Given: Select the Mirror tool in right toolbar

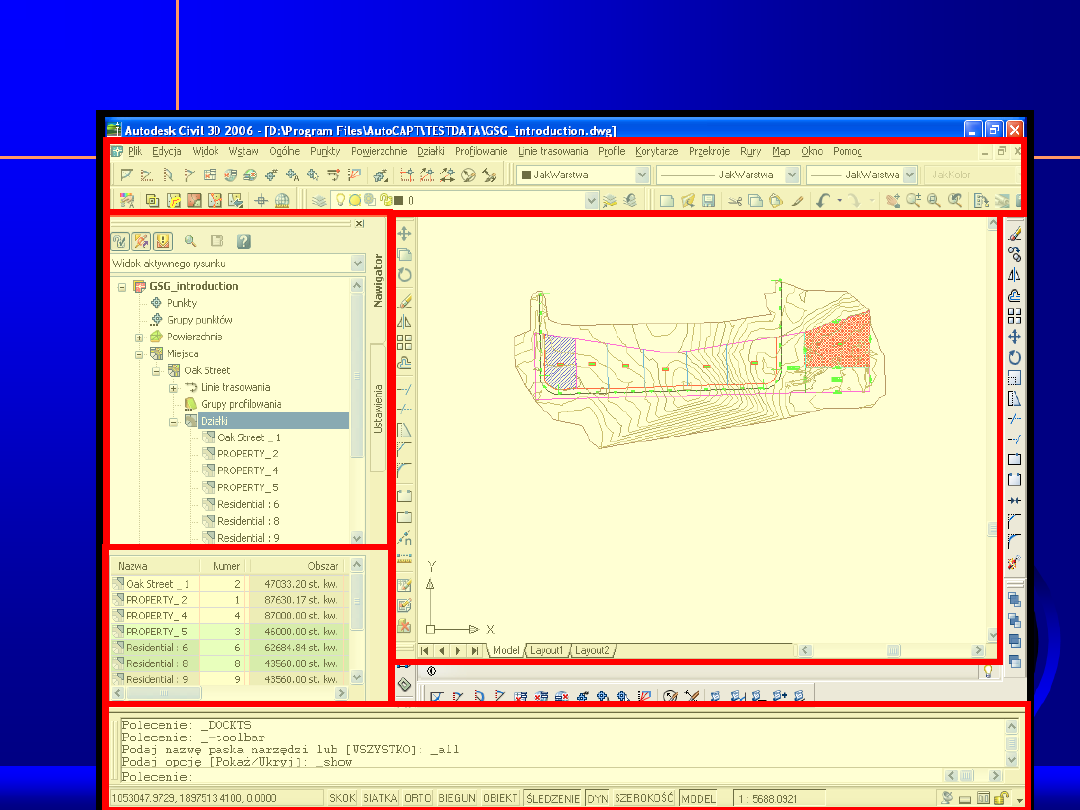Looking at the screenshot, I should (1014, 275).
